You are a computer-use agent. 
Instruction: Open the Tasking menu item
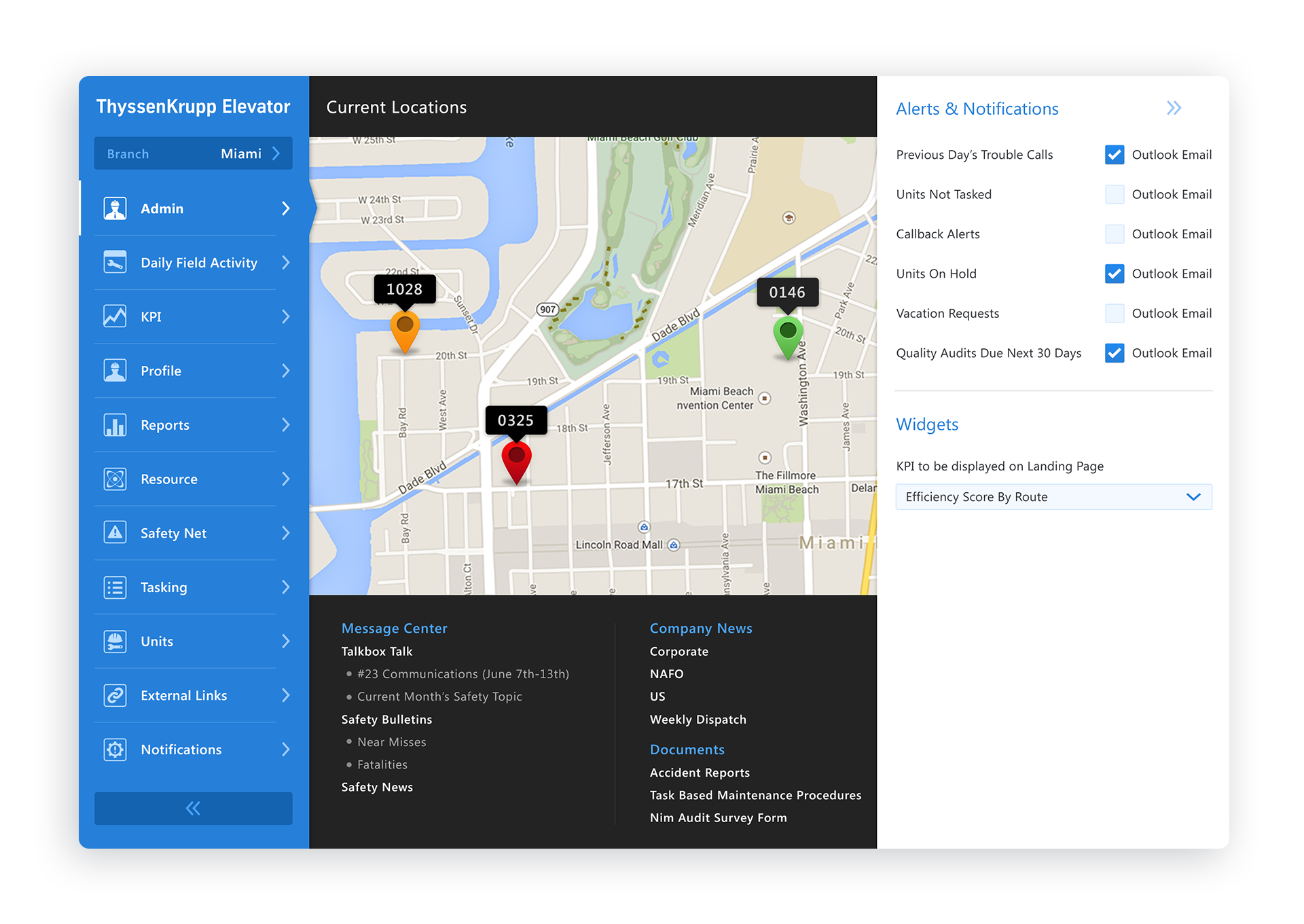(194, 587)
